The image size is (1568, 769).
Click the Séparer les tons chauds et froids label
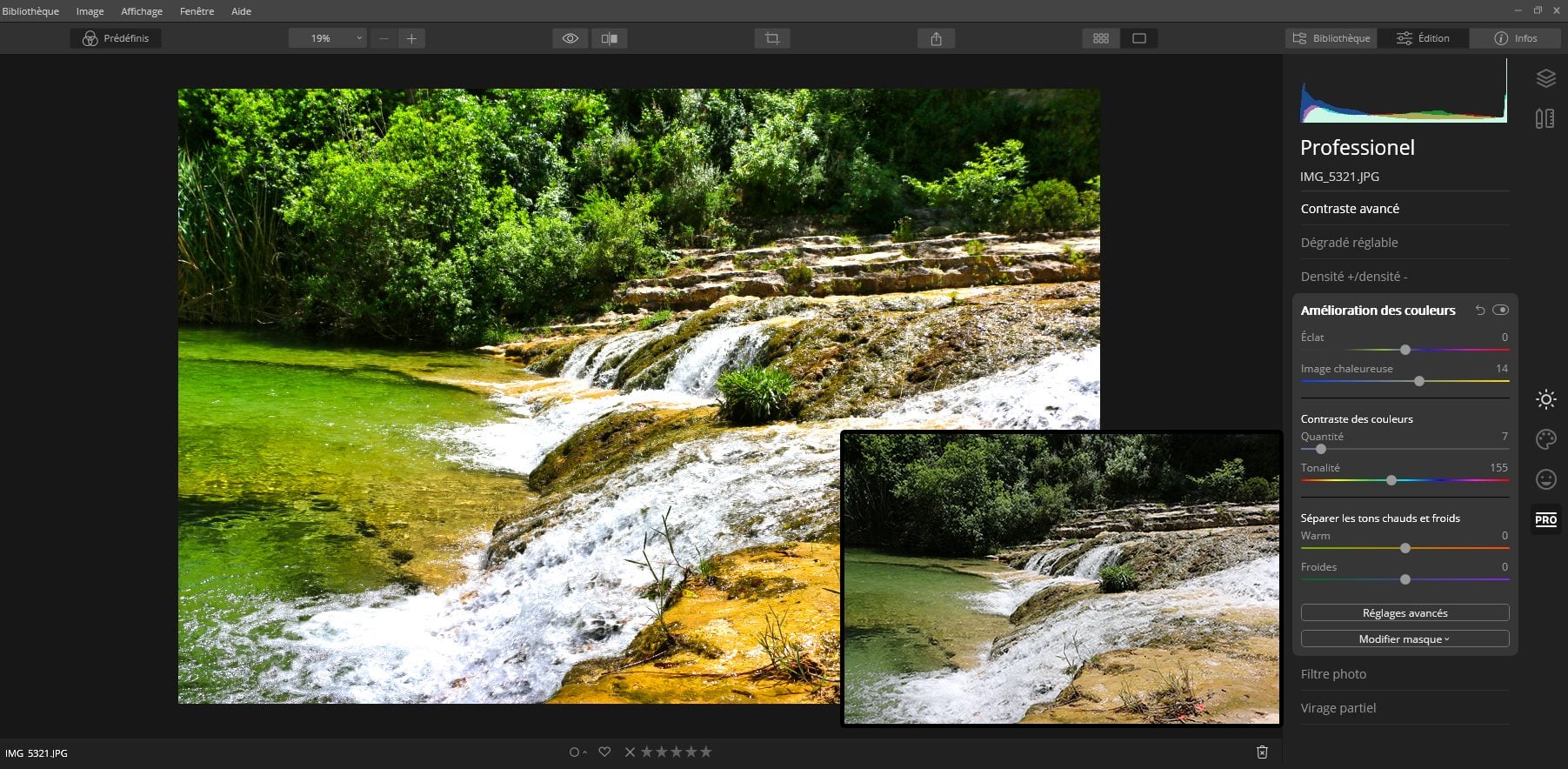click(1380, 518)
